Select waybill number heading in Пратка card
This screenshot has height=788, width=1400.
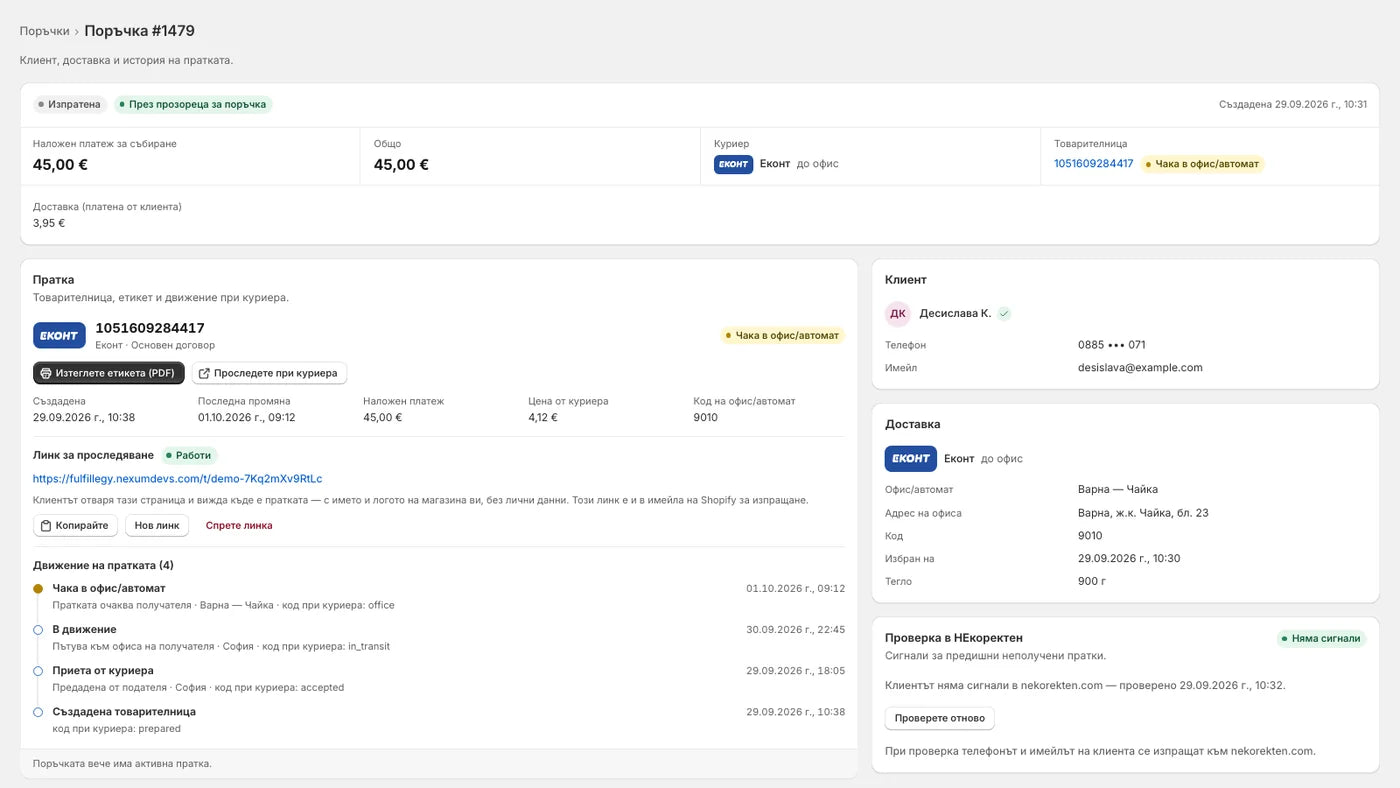150,328
